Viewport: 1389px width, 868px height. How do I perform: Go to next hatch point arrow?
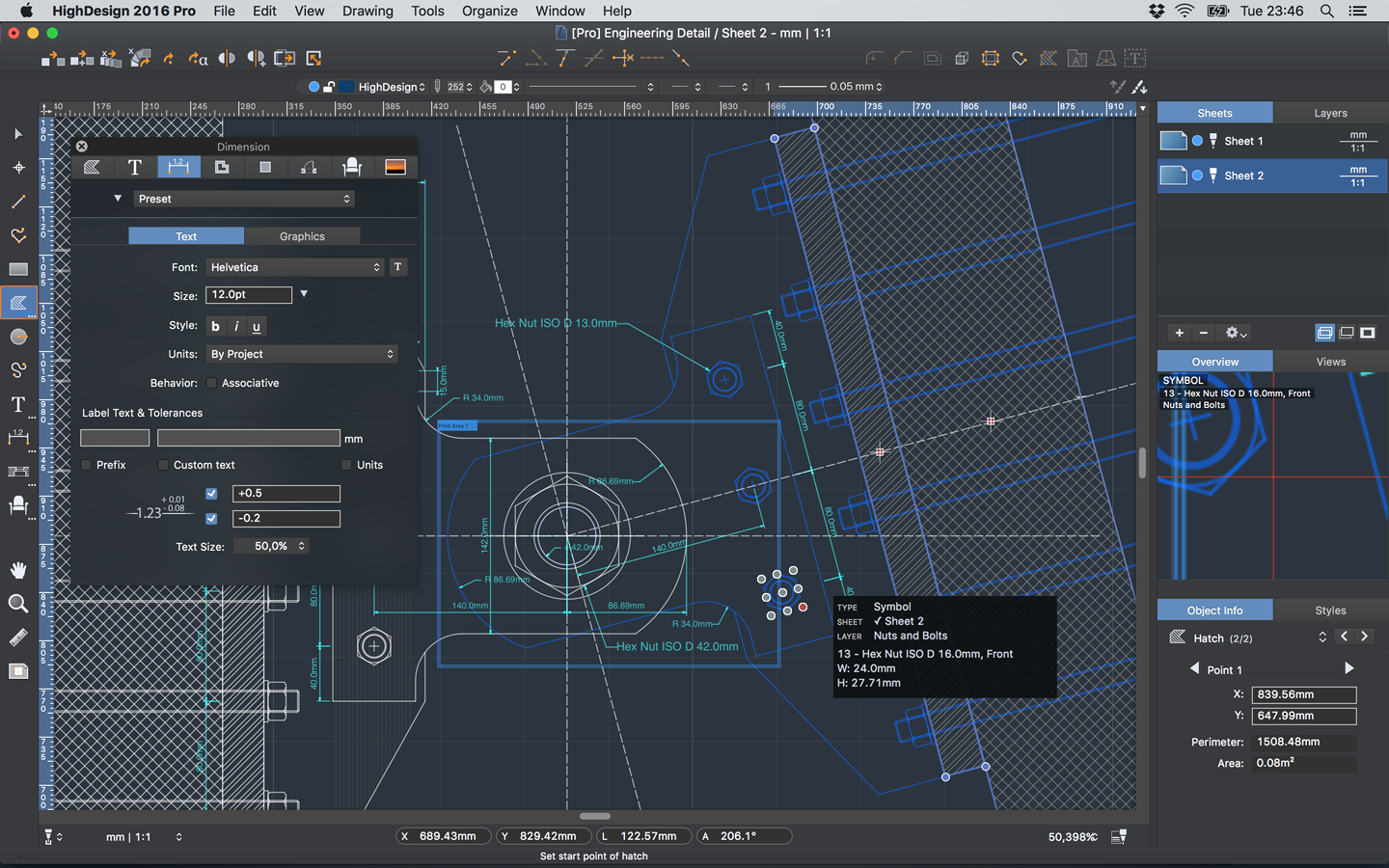pyautogui.click(x=1349, y=668)
